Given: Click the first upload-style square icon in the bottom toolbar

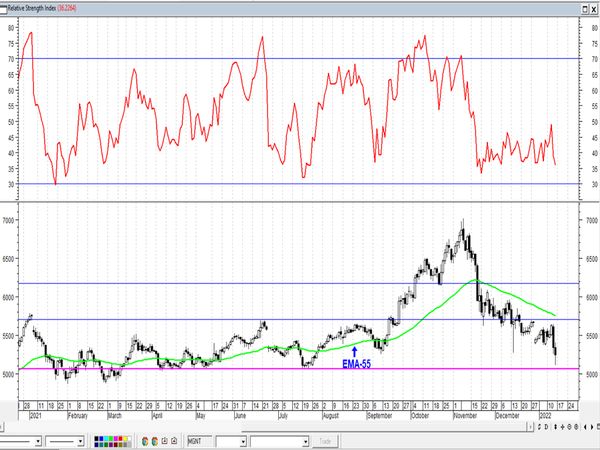Looking at the screenshot, I should pyautogui.click(x=165, y=441).
